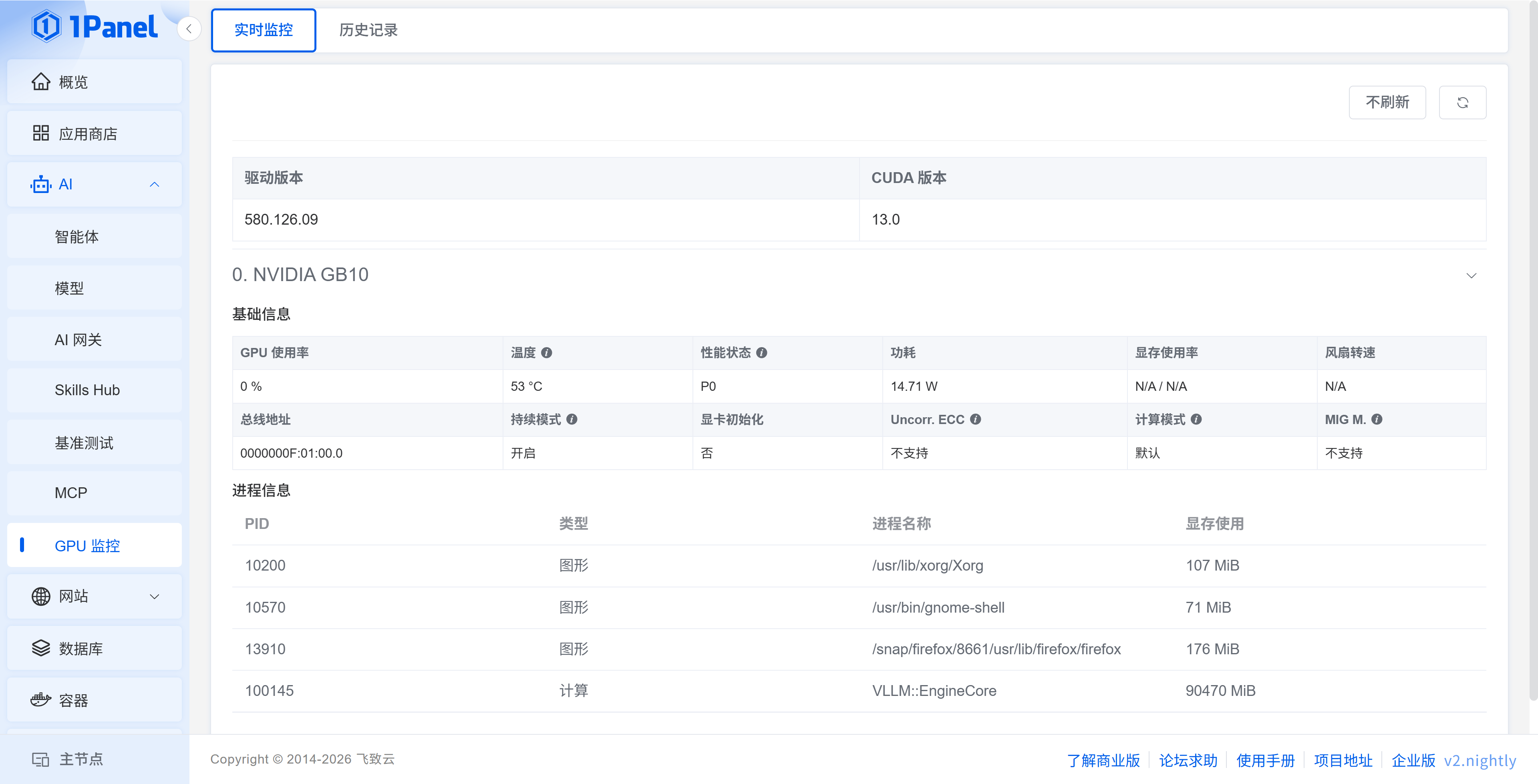Click the info icon next to 温度
Image resolution: width=1538 pixels, height=784 pixels.
(x=546, y=353)
